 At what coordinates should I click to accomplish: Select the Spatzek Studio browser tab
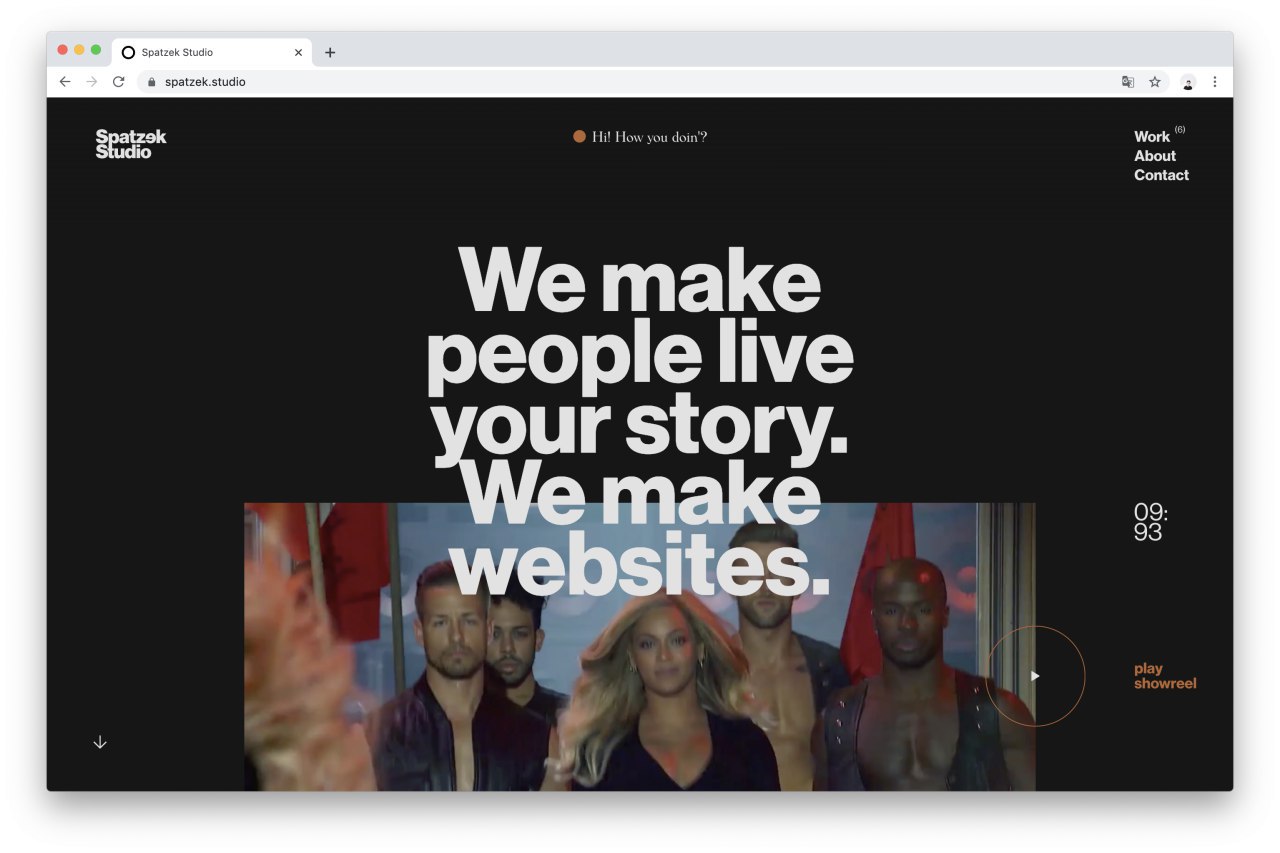tap(212, 52)
